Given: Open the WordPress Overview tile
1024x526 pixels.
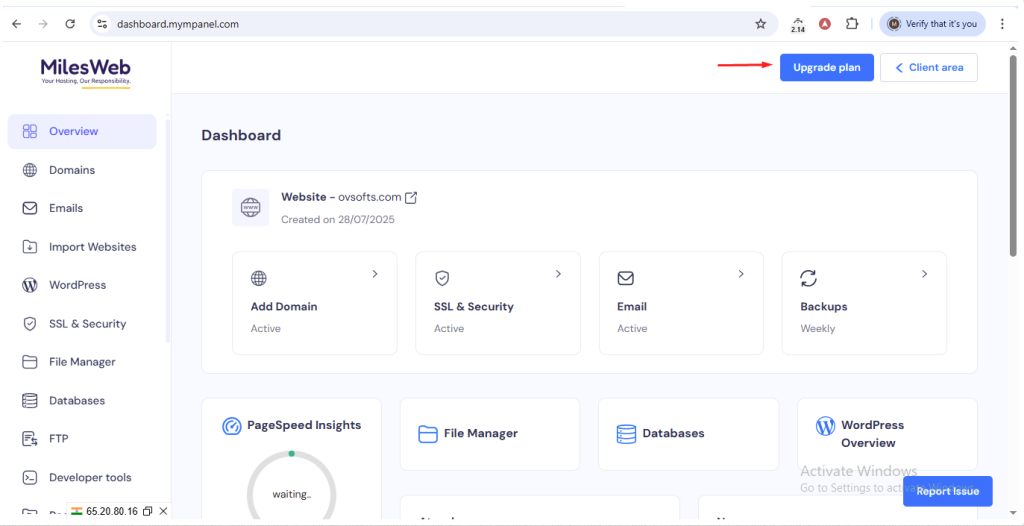Looking at the screenshot, I should (x=887, y=434).
